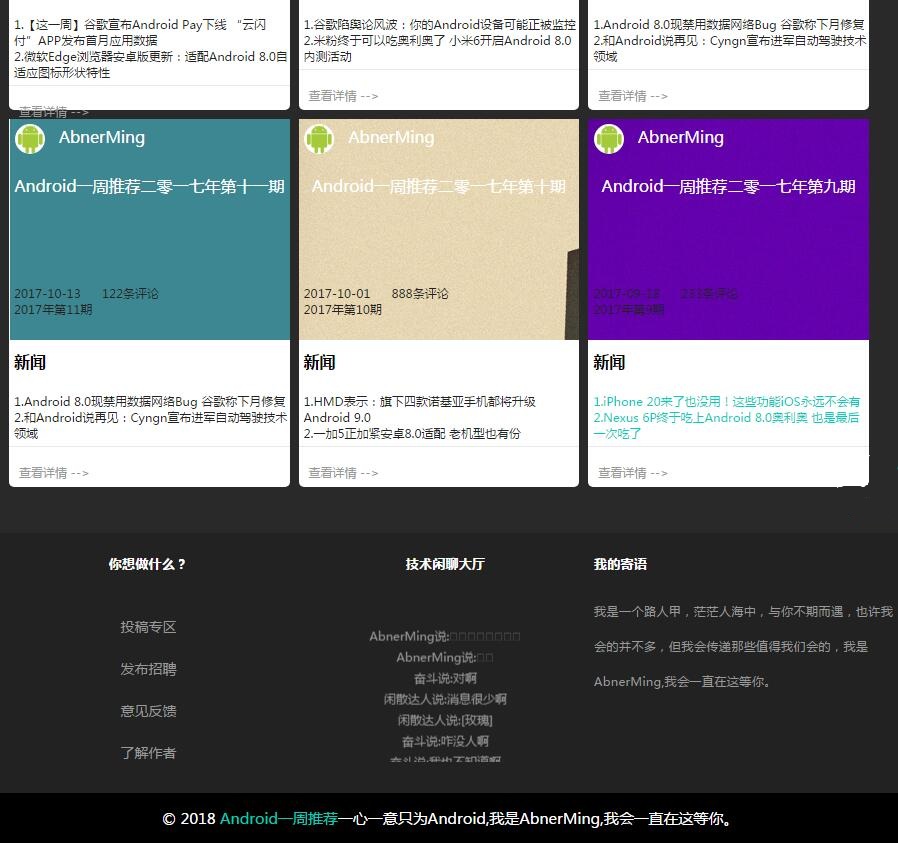898x843 pixels.
Task: Click the Android avatar on the 第十一期 card
Action: (30, 139)
